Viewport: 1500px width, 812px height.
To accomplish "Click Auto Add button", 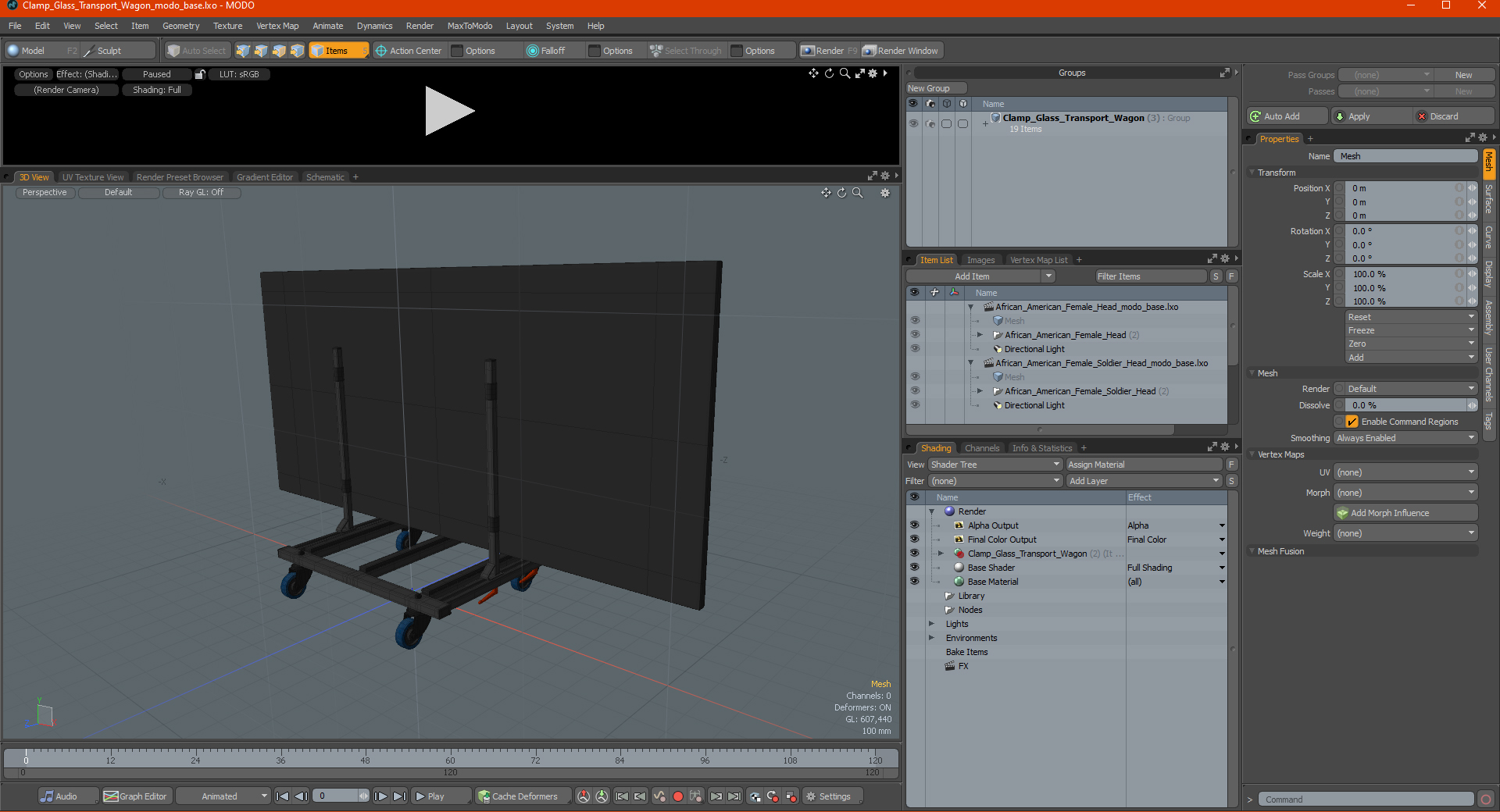I will [1287, 116].
